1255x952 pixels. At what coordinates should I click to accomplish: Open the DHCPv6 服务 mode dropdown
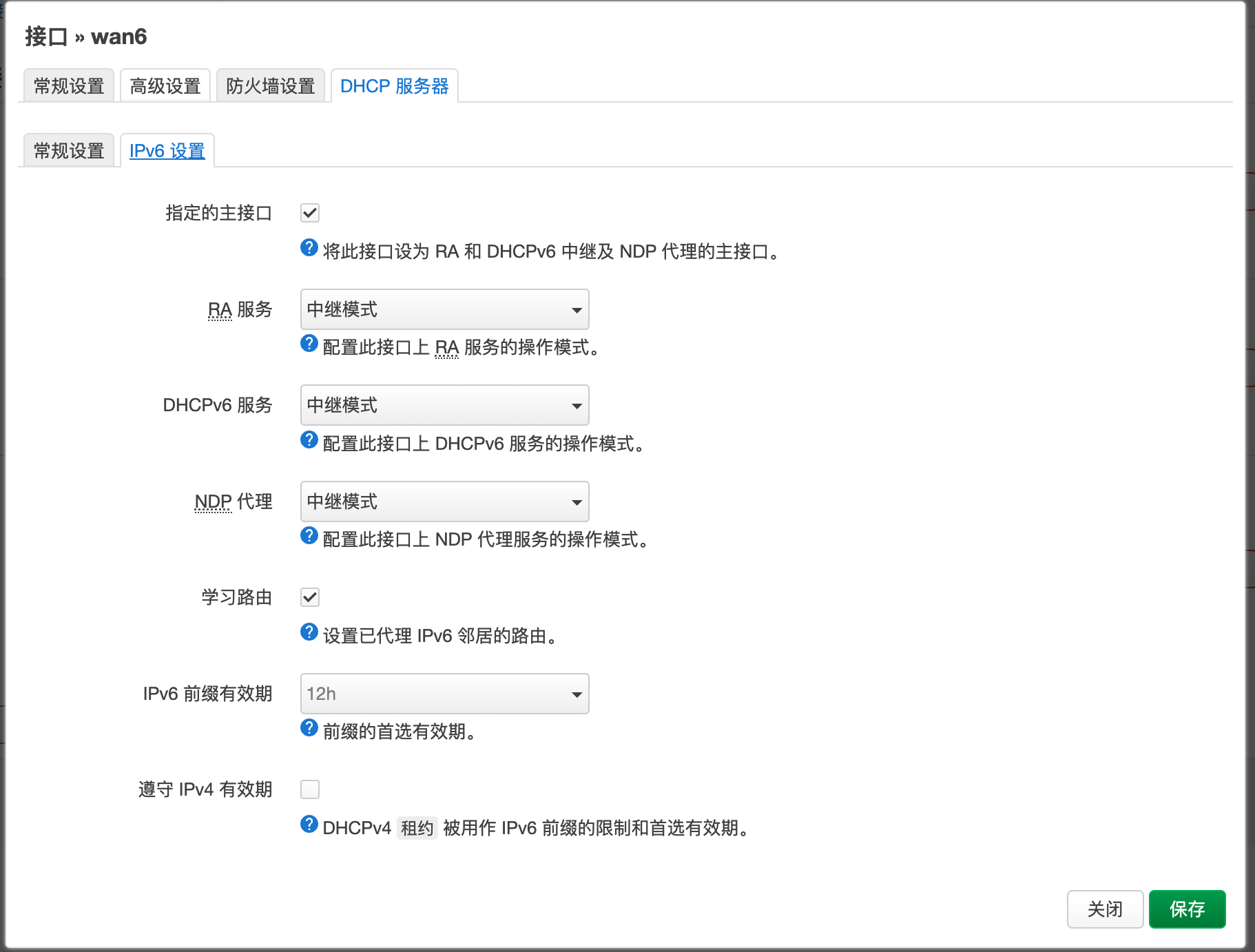pyautogui.click(x=444, y=405)
